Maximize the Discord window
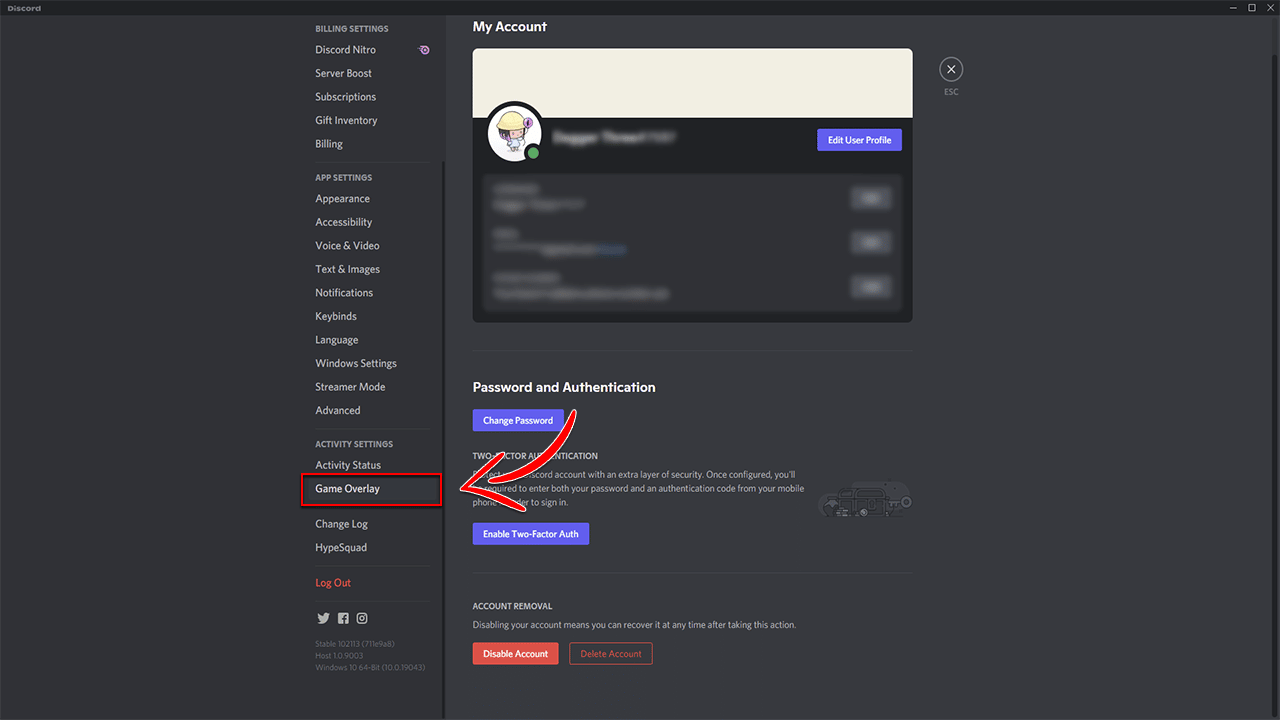Screen dimensions: 1280x720 1251,8
